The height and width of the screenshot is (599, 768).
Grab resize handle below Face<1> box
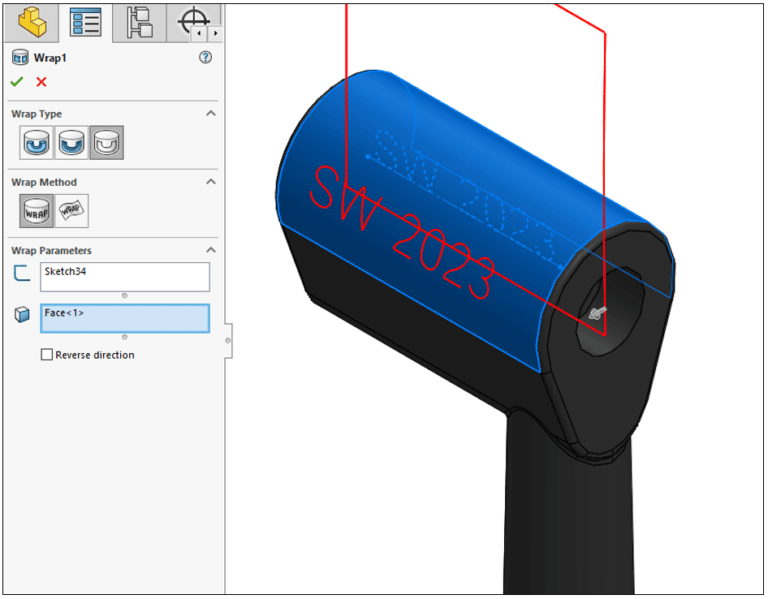click(x=124, y=337)
